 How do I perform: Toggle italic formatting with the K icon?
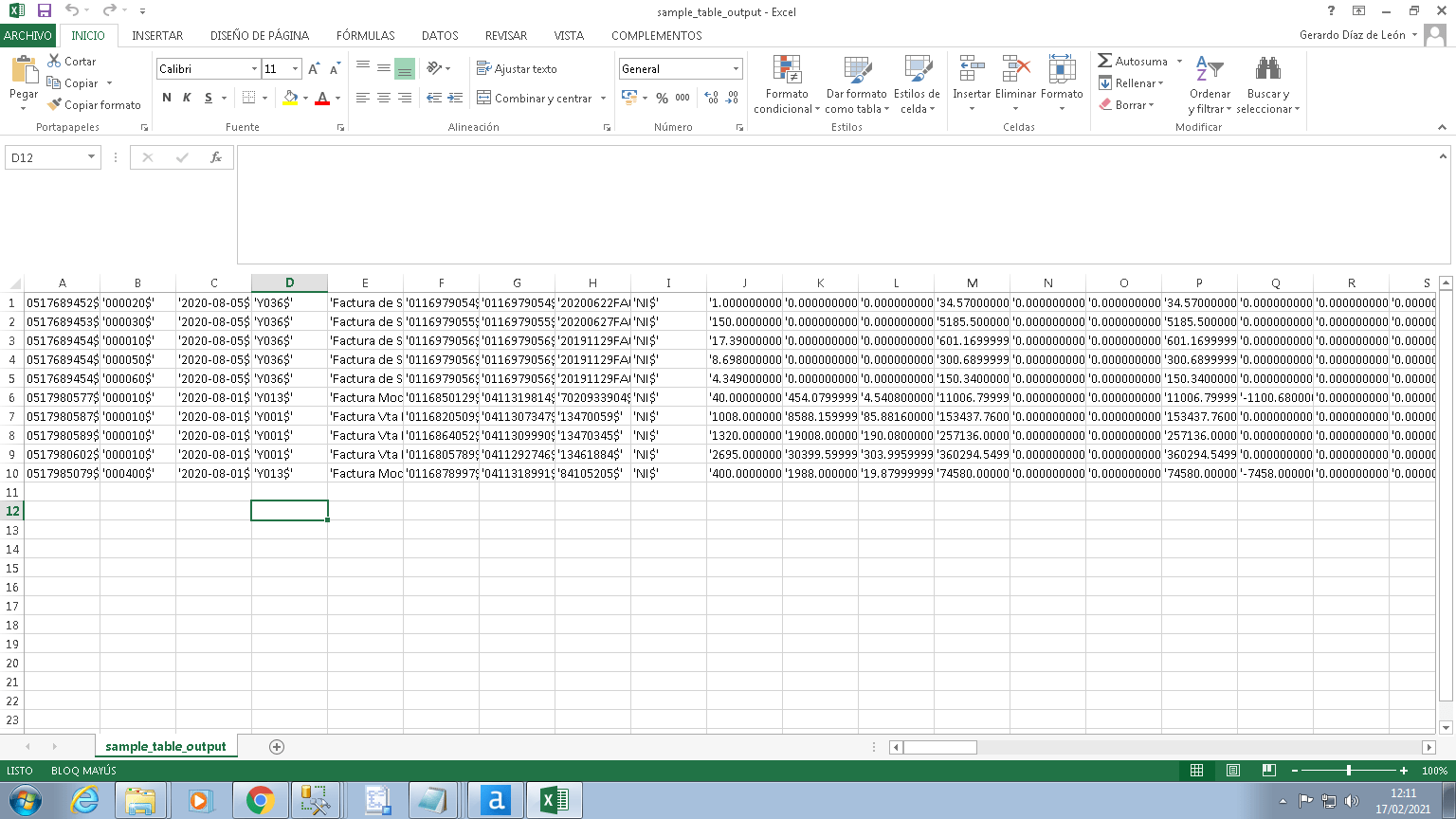(186, 98)
